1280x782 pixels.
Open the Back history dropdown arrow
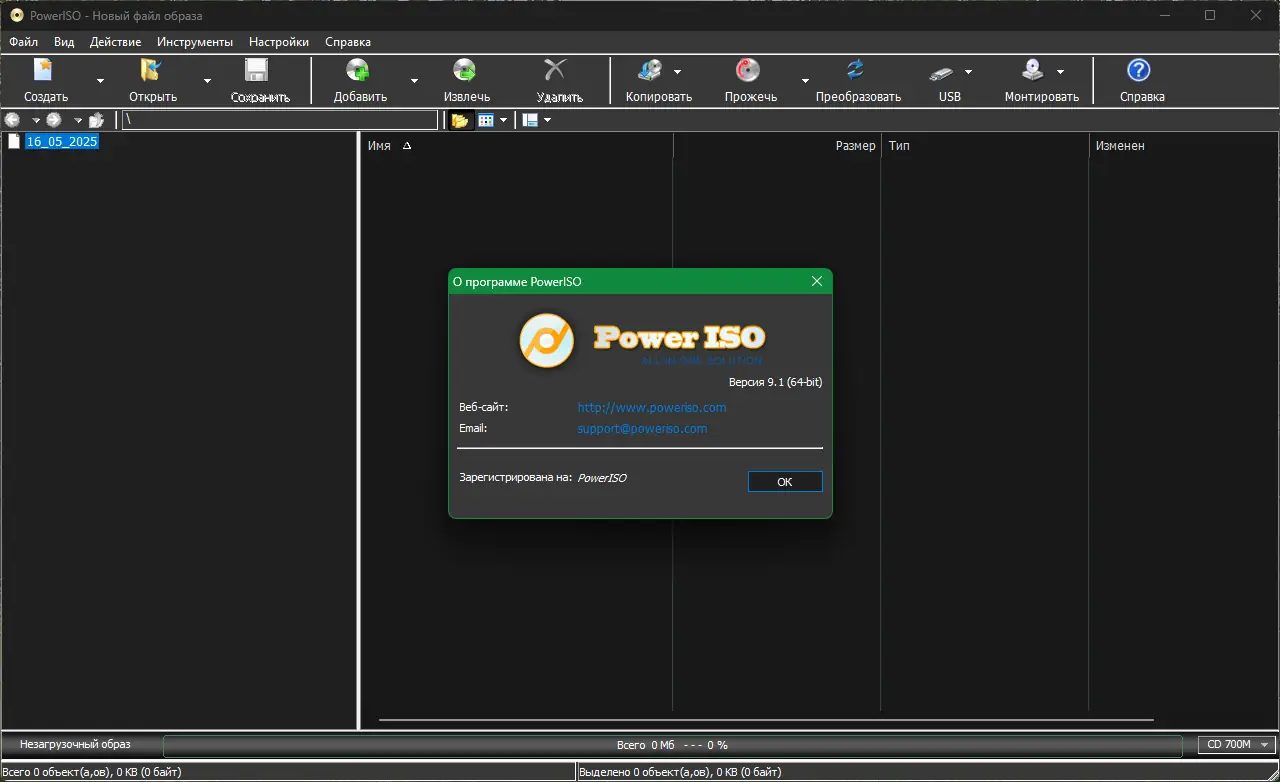(35, 120)
